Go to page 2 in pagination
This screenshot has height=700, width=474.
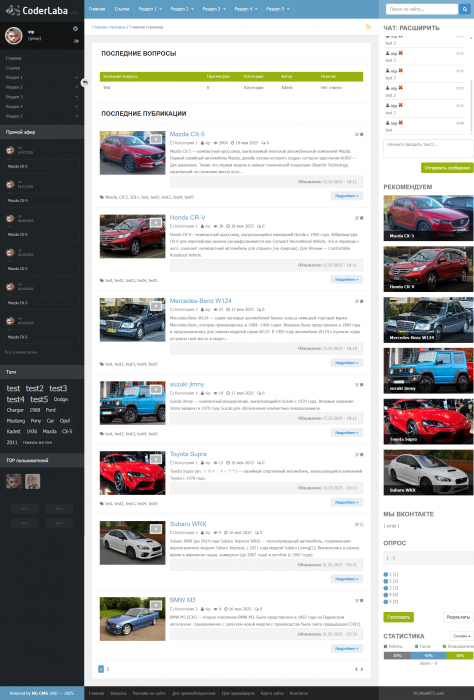click(x=108, y=669)
